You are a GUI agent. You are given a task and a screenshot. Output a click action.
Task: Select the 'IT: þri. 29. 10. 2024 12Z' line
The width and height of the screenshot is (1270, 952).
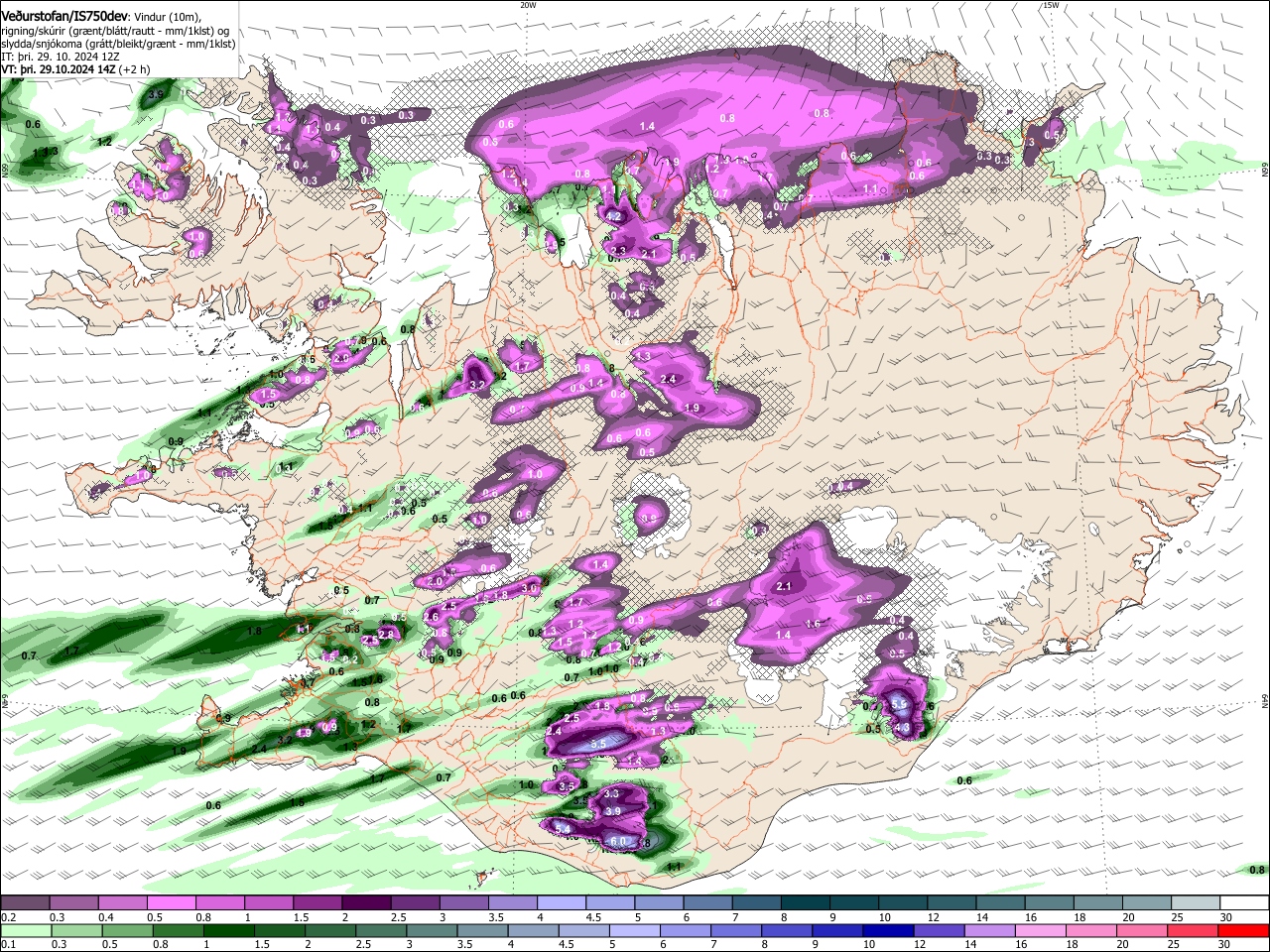(x=61, y=57)
